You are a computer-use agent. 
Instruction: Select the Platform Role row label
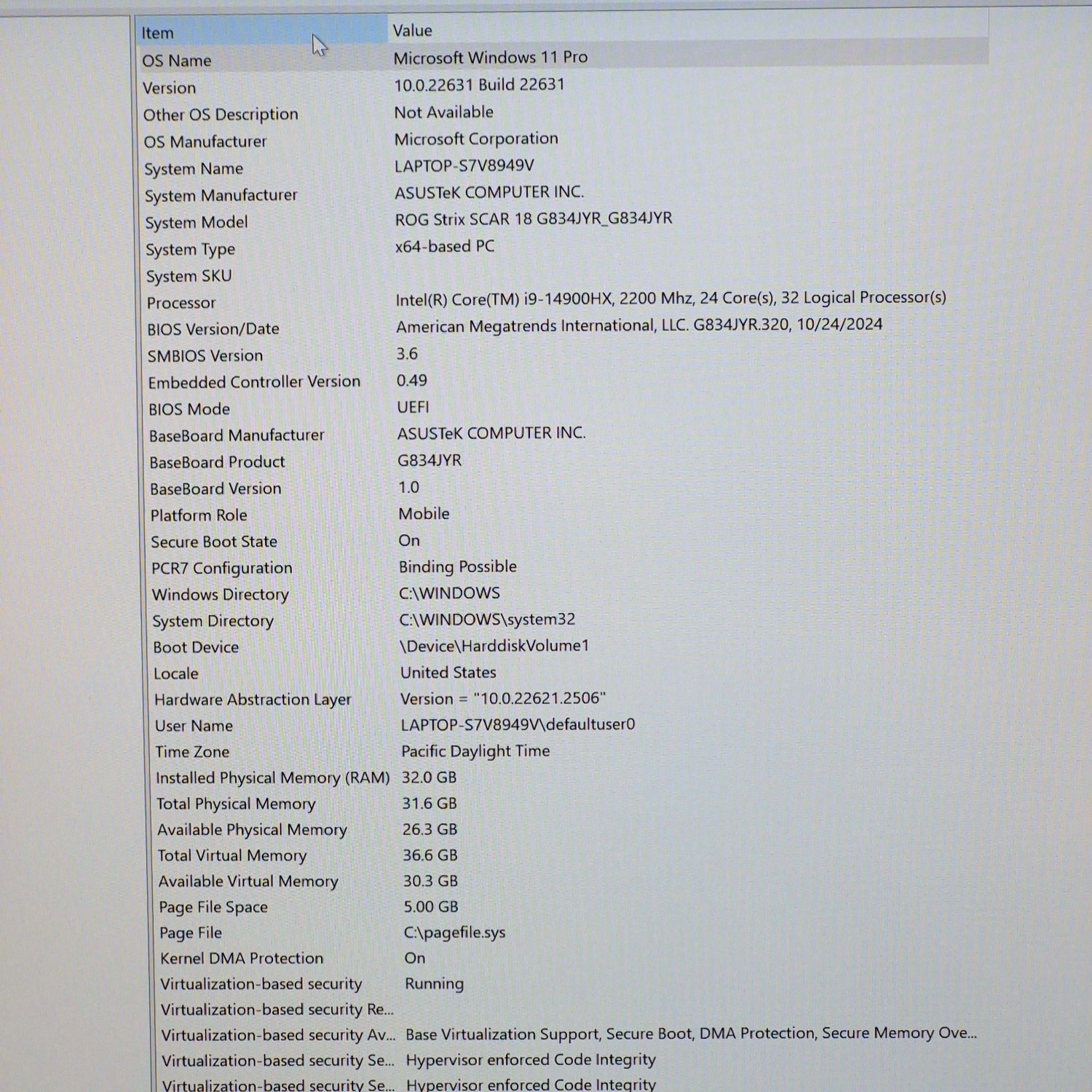[x=199, y=515]
